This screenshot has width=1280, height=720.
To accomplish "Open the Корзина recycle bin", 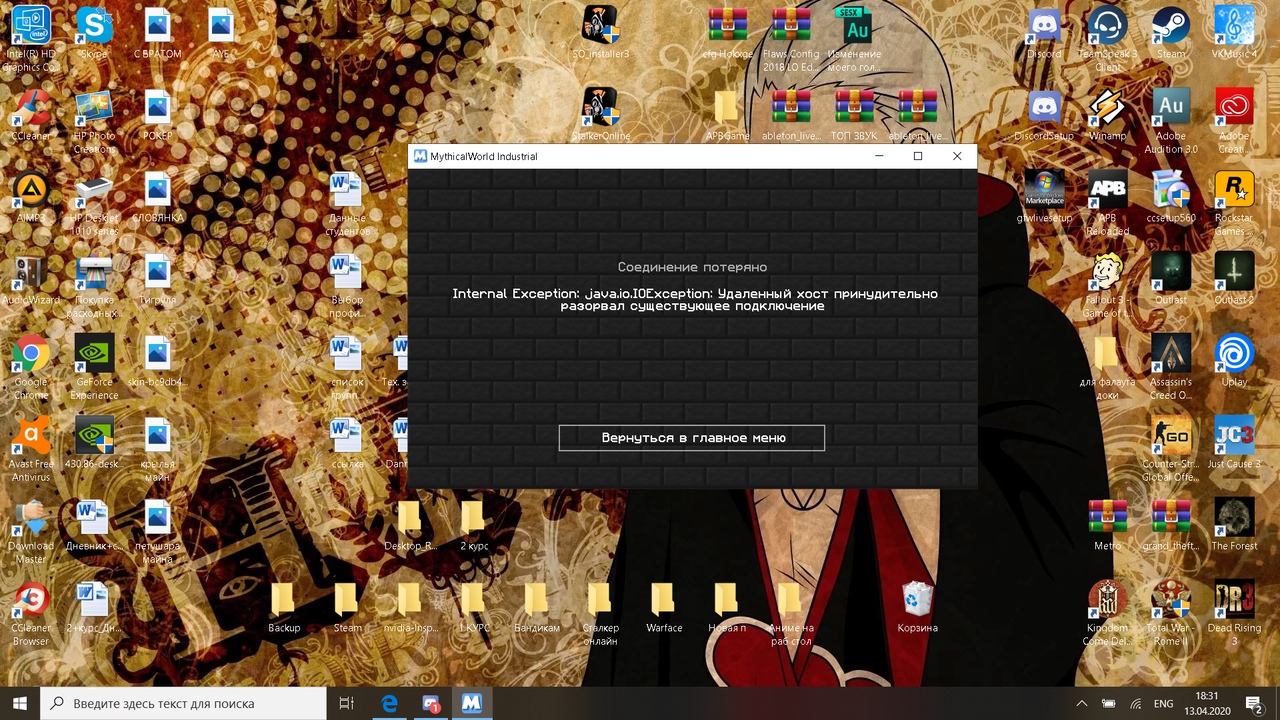I will pyautogui.click(x=917, y=607).
